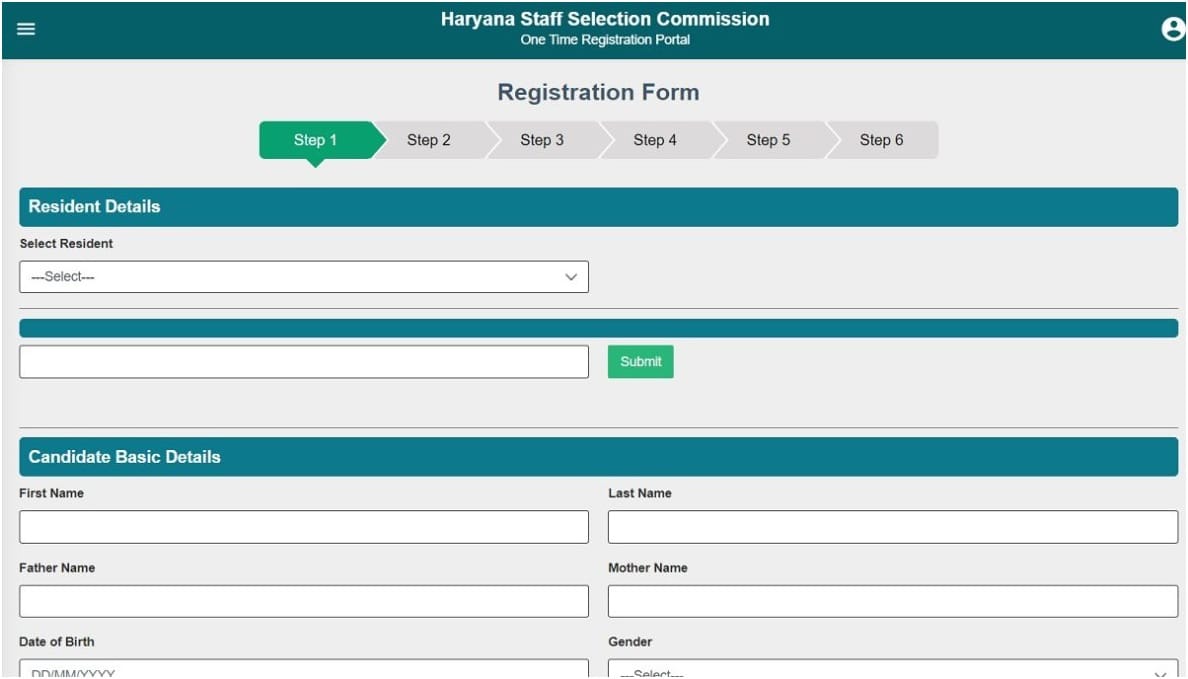Click into the Last Name field
1188x679 pixels.
(893, 527)
